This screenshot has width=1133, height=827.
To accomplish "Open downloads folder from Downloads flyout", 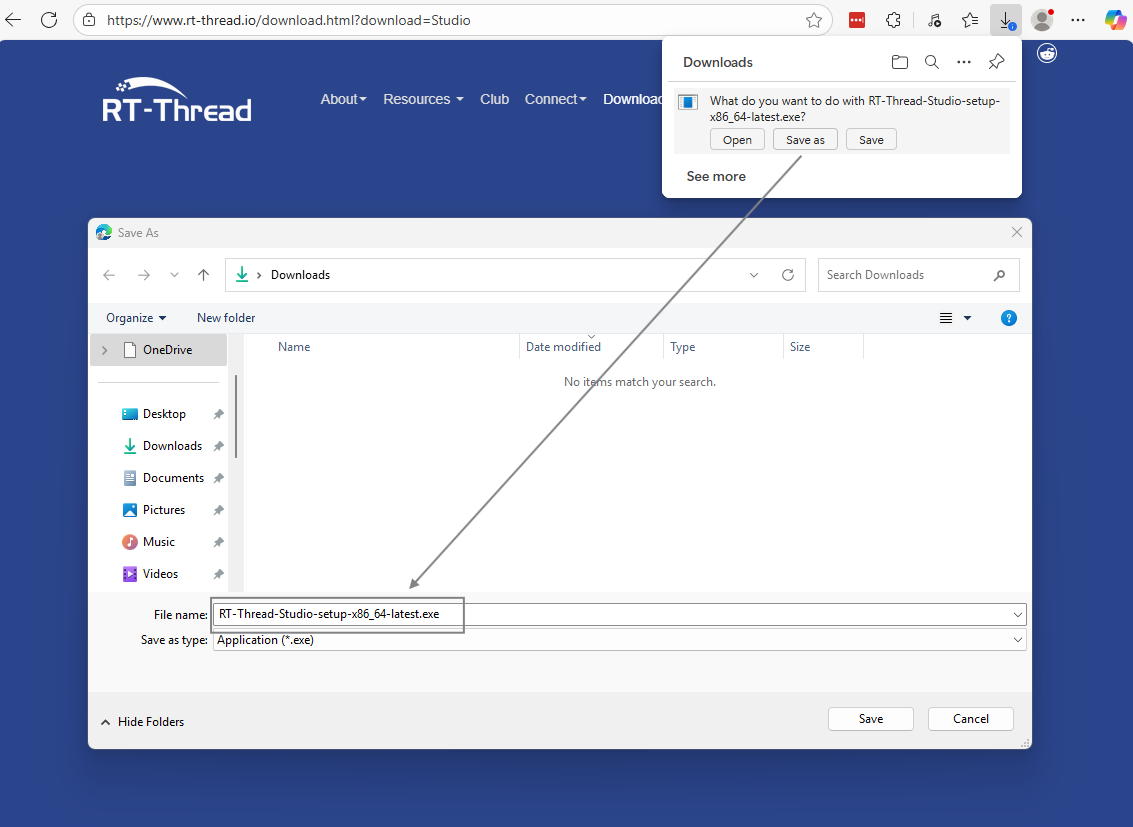I will (899, 61).
